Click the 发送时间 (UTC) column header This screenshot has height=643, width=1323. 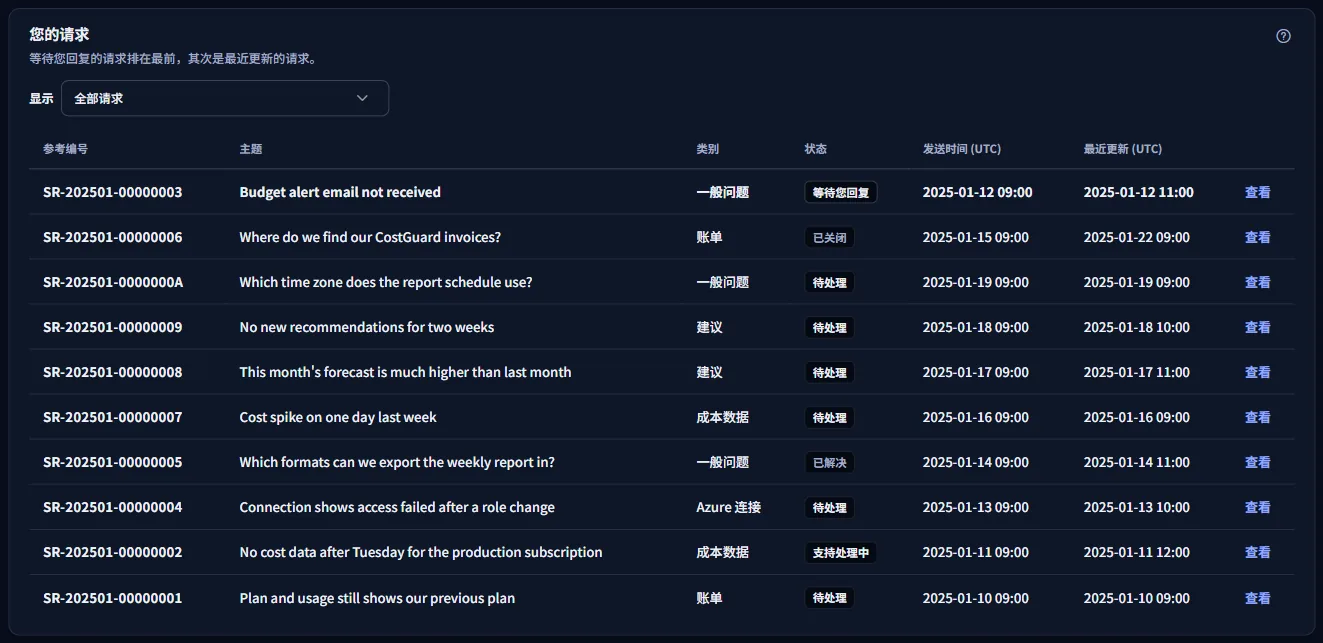(x=962, y=149)
